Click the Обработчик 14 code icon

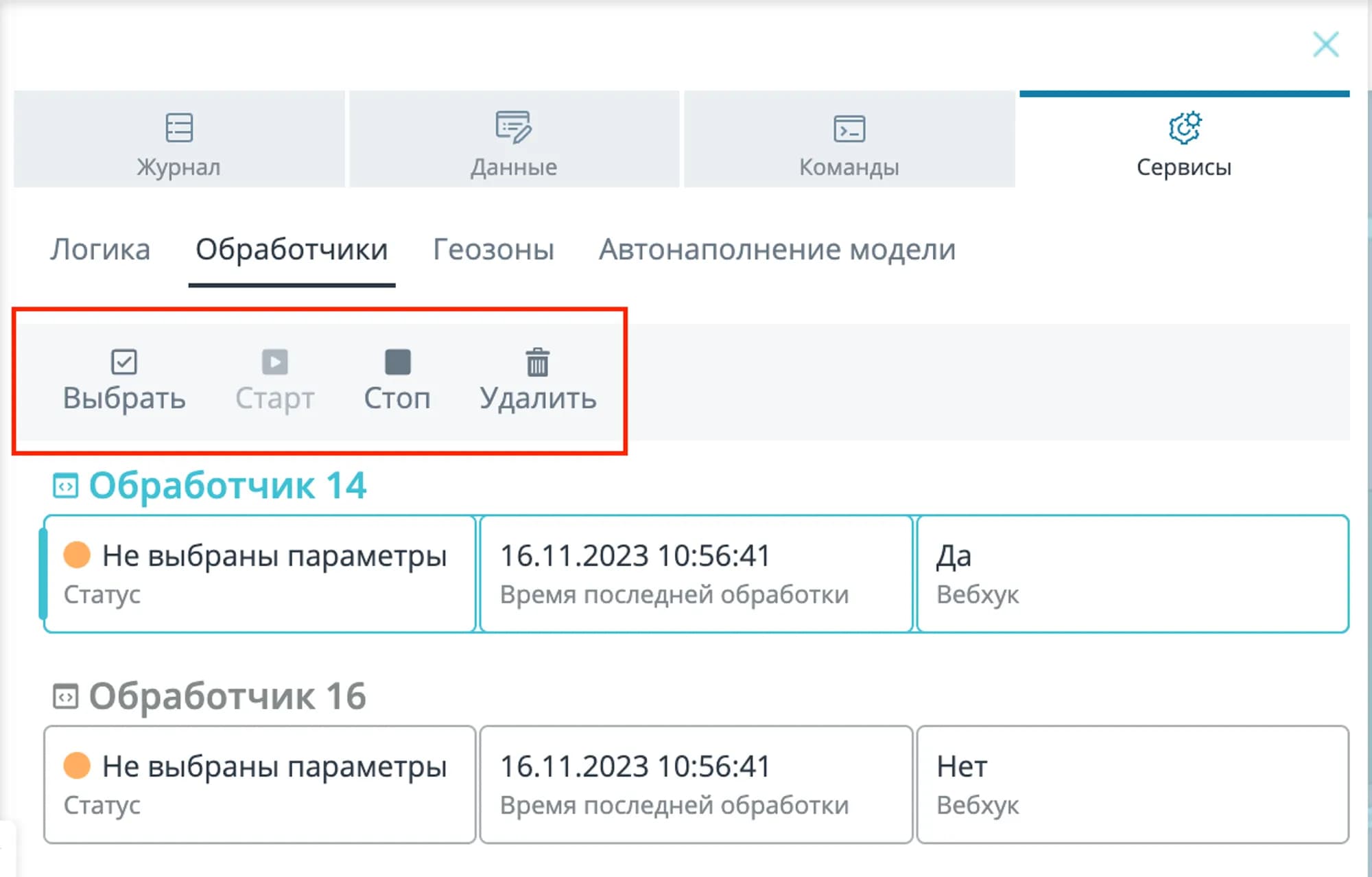66,487
